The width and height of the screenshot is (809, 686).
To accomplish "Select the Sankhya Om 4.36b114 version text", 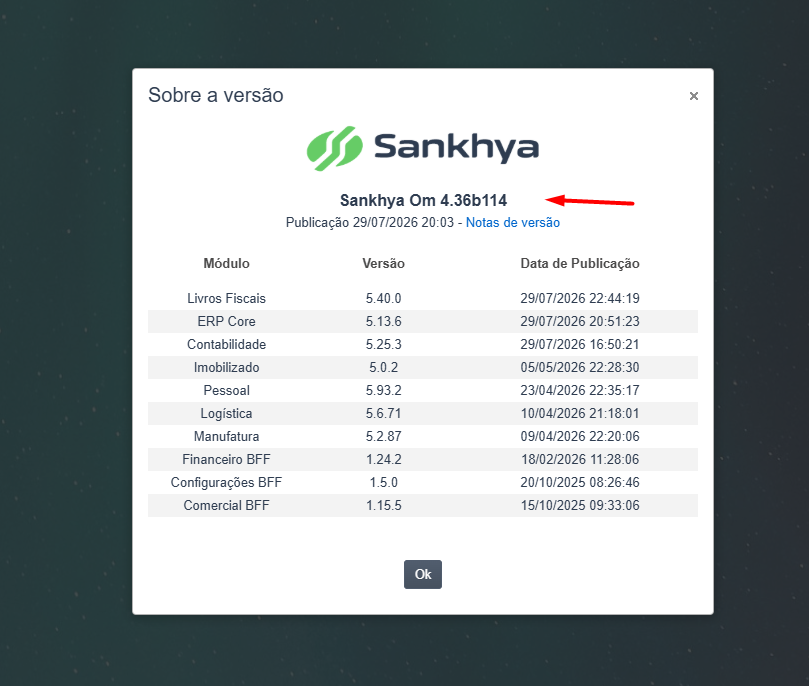I will click(x=423, y=200).
